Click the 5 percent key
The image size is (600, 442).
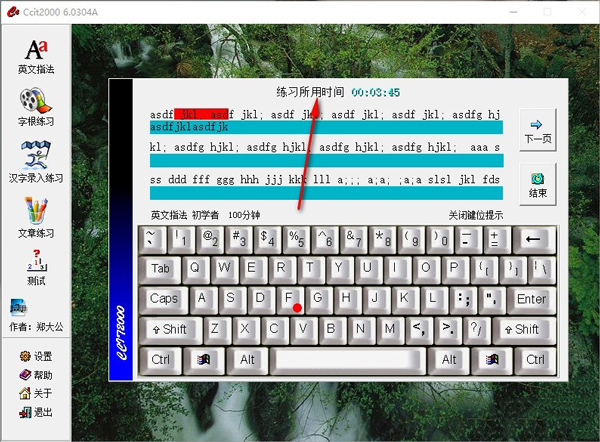[297, 240]
